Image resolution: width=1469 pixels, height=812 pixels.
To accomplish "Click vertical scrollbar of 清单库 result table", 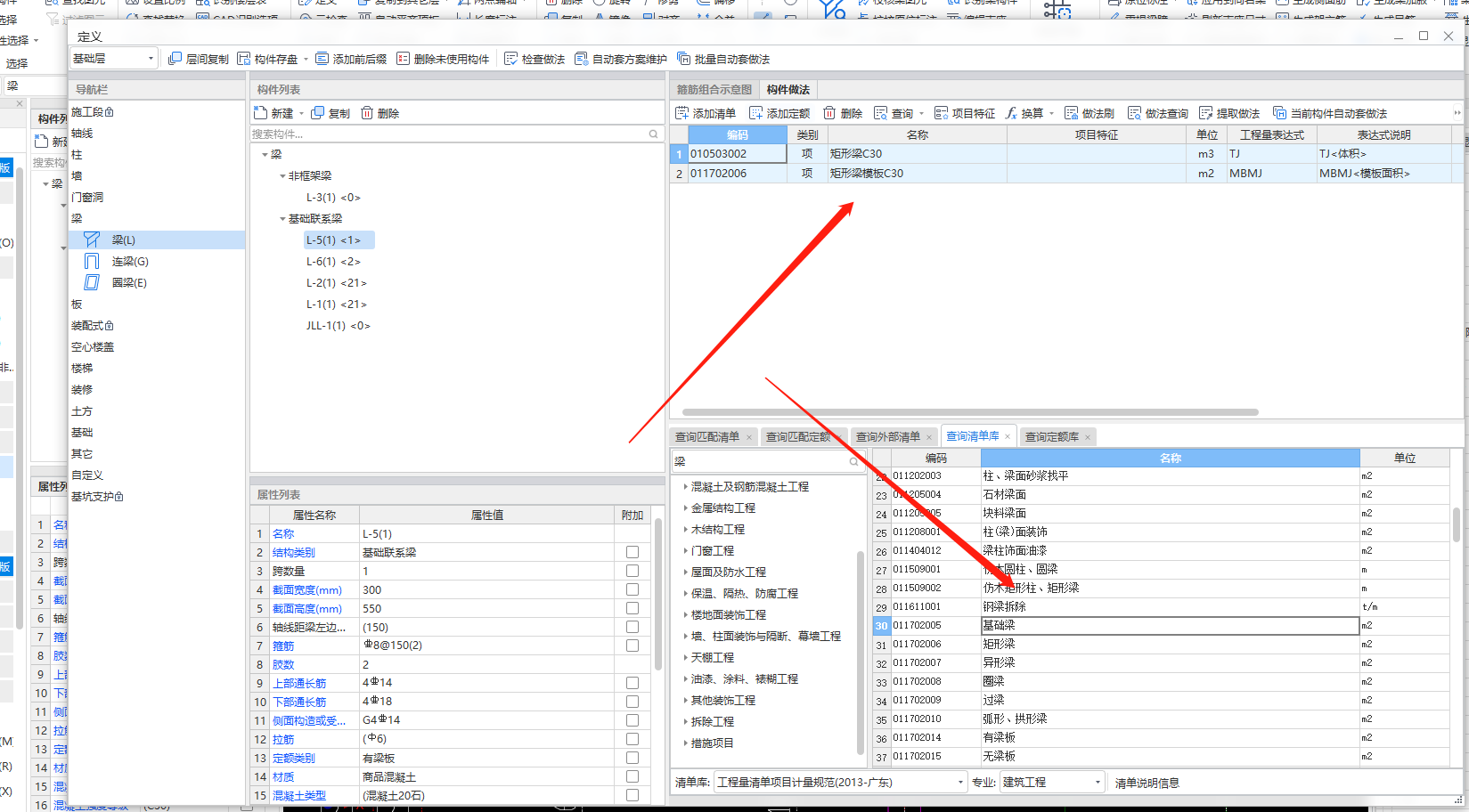I will [x=1456, y=524].
